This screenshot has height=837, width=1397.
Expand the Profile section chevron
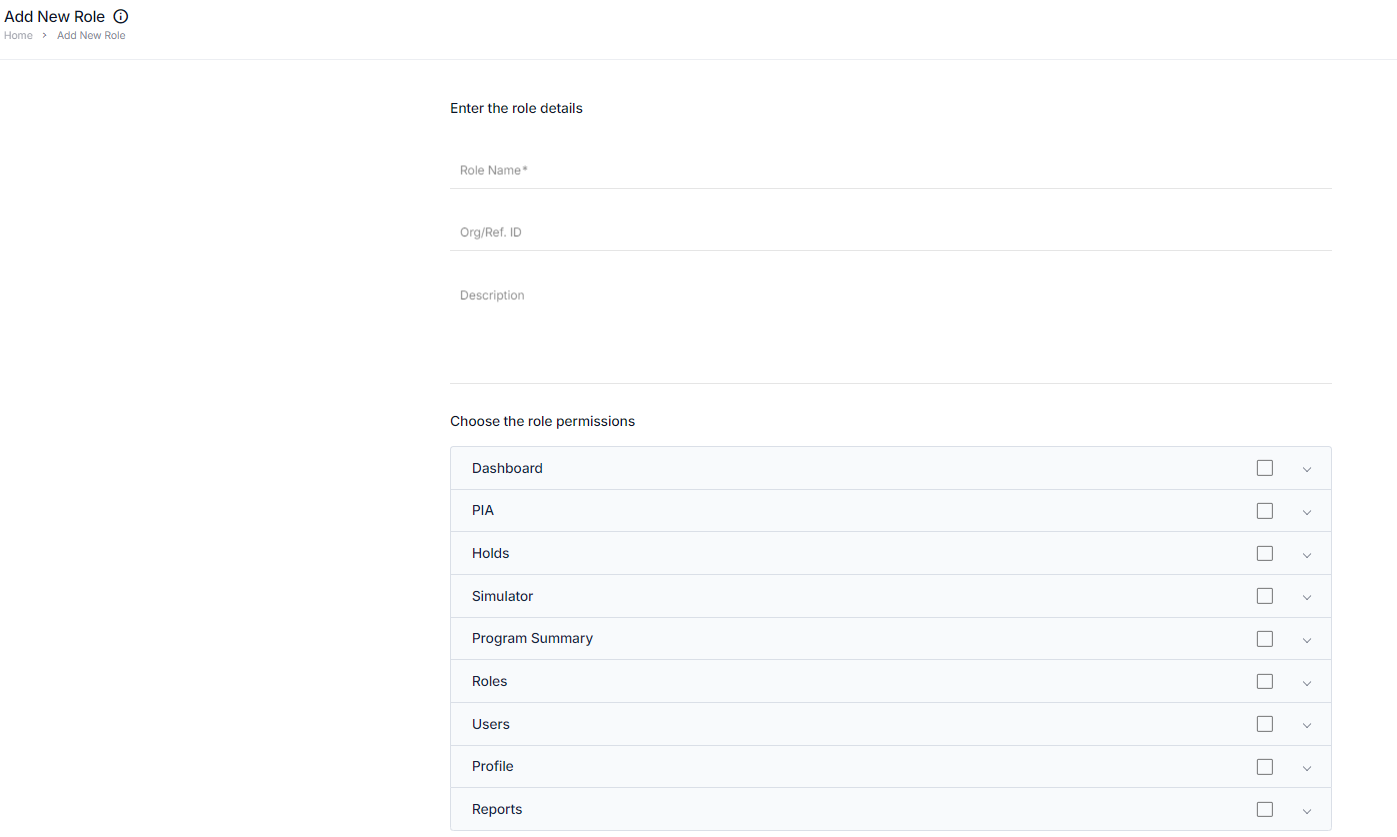coord(1307,768)
